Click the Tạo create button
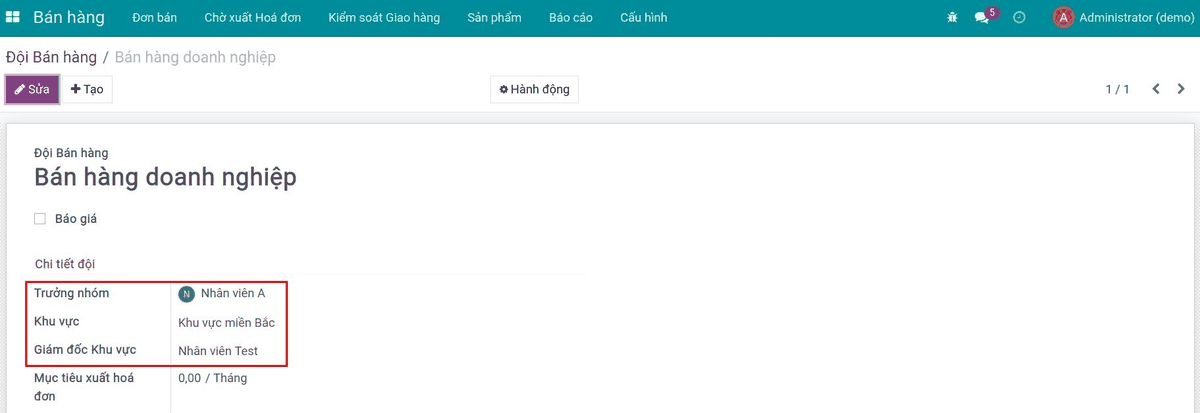 (87, 89)
